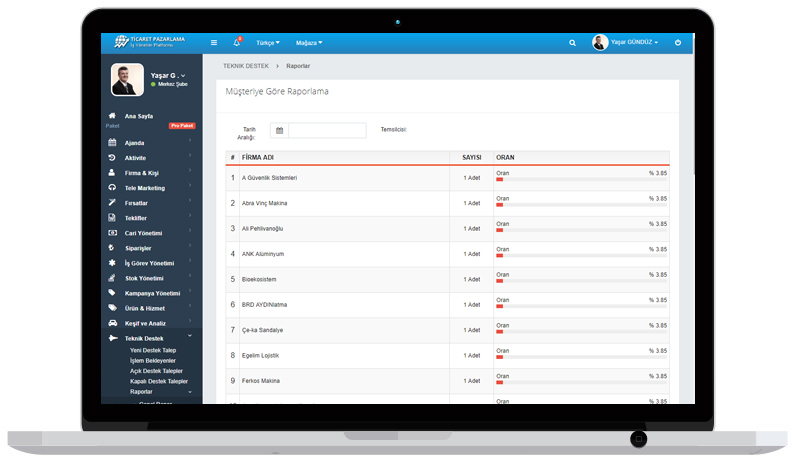Viewport: 800px width, 463px height.
Task: Go to Yeni Destek Talep
Action: pos(153,350)
